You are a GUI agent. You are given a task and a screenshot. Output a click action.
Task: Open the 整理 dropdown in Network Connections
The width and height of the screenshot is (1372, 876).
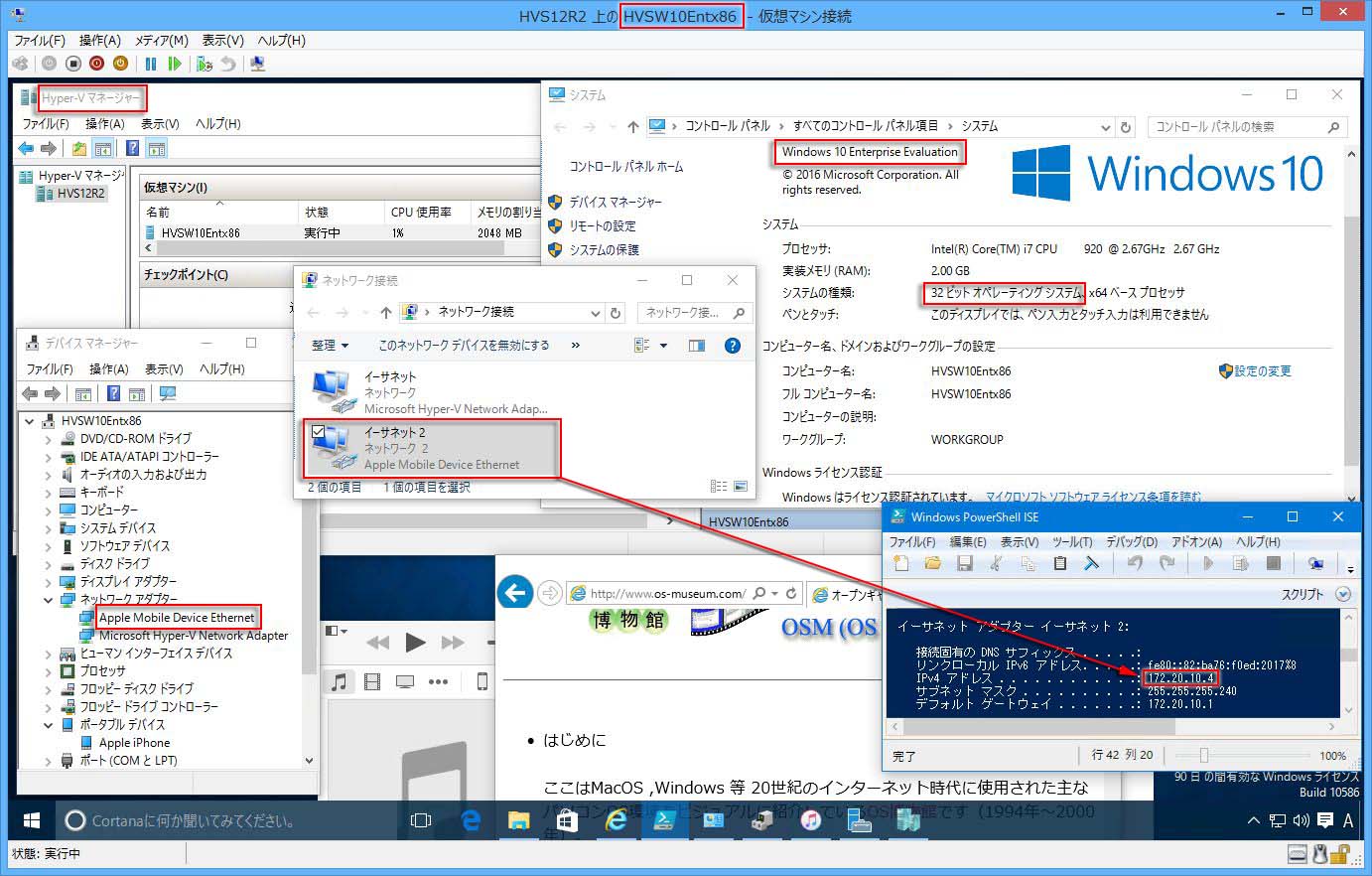pos(330,346)
